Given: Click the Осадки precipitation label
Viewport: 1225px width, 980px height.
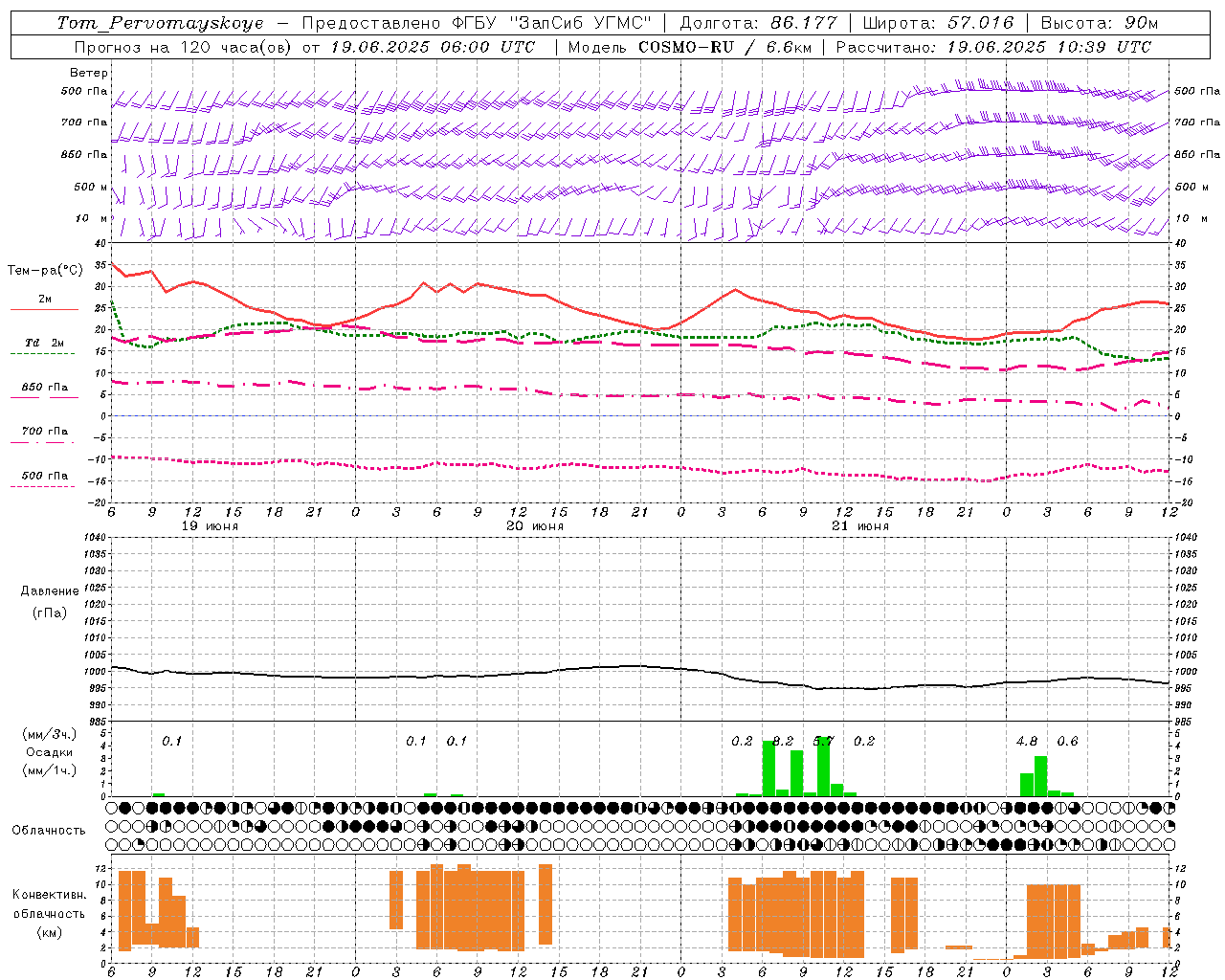Looking at the screenshot, I should click(50, 752).
